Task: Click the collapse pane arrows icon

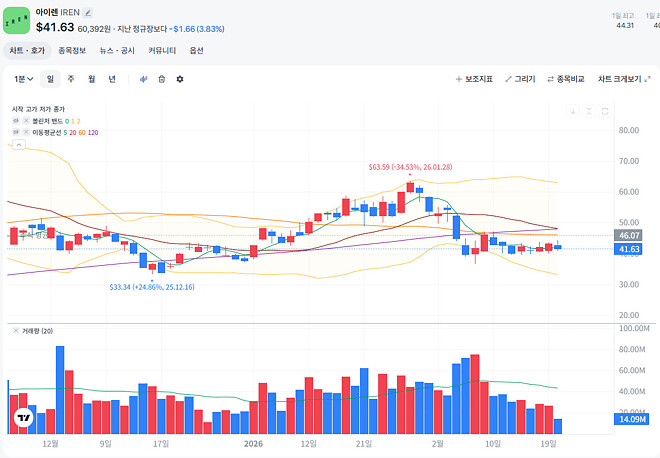Action: pos(589,112)
